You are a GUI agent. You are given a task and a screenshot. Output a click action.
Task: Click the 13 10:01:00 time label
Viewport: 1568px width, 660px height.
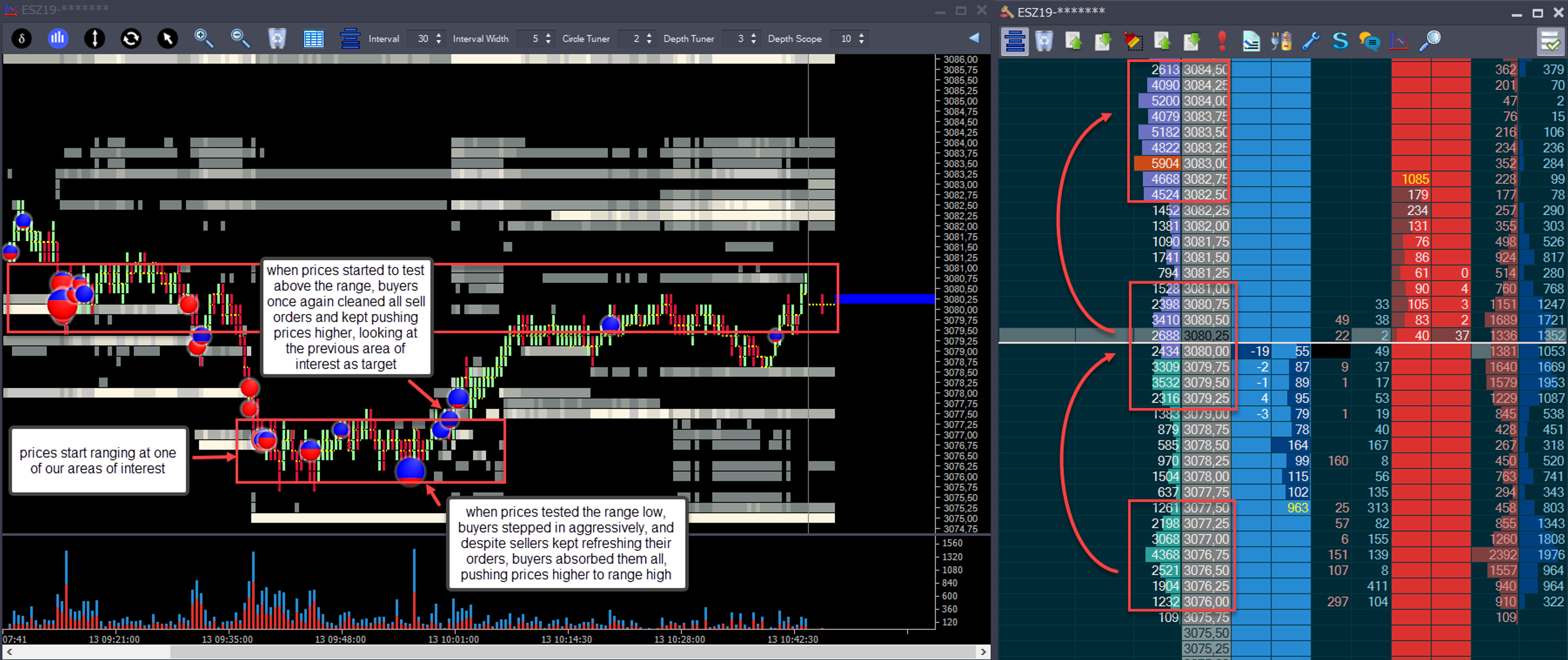tap(453, 639)
